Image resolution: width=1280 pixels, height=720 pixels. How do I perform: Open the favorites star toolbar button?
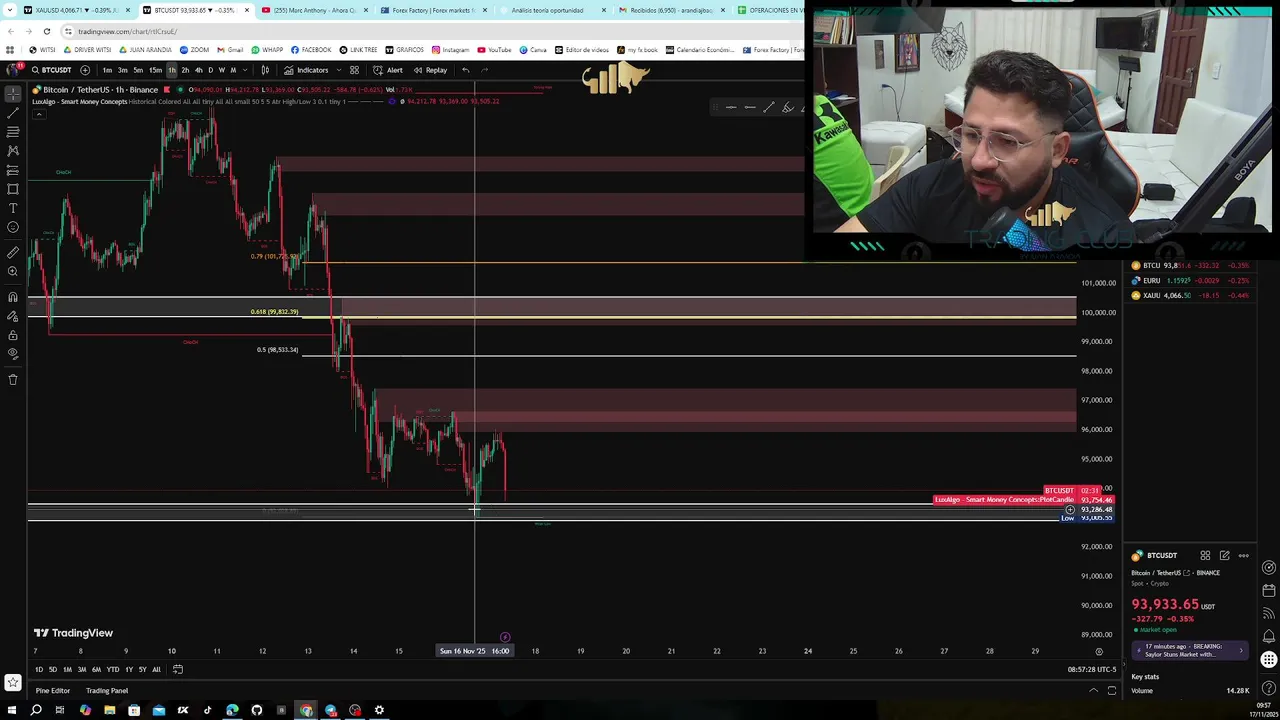pos(13,683)
